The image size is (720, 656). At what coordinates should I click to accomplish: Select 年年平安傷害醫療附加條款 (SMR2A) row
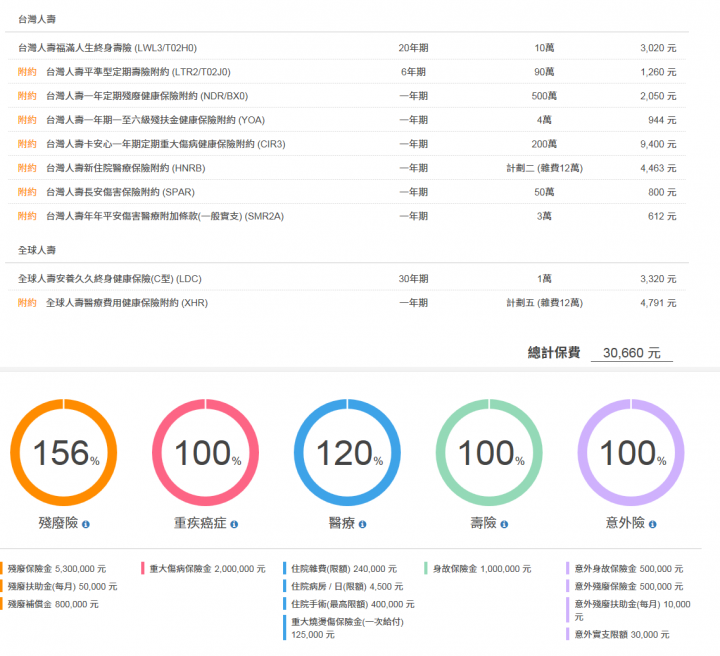pyautogui.click(x=347, y=216)
